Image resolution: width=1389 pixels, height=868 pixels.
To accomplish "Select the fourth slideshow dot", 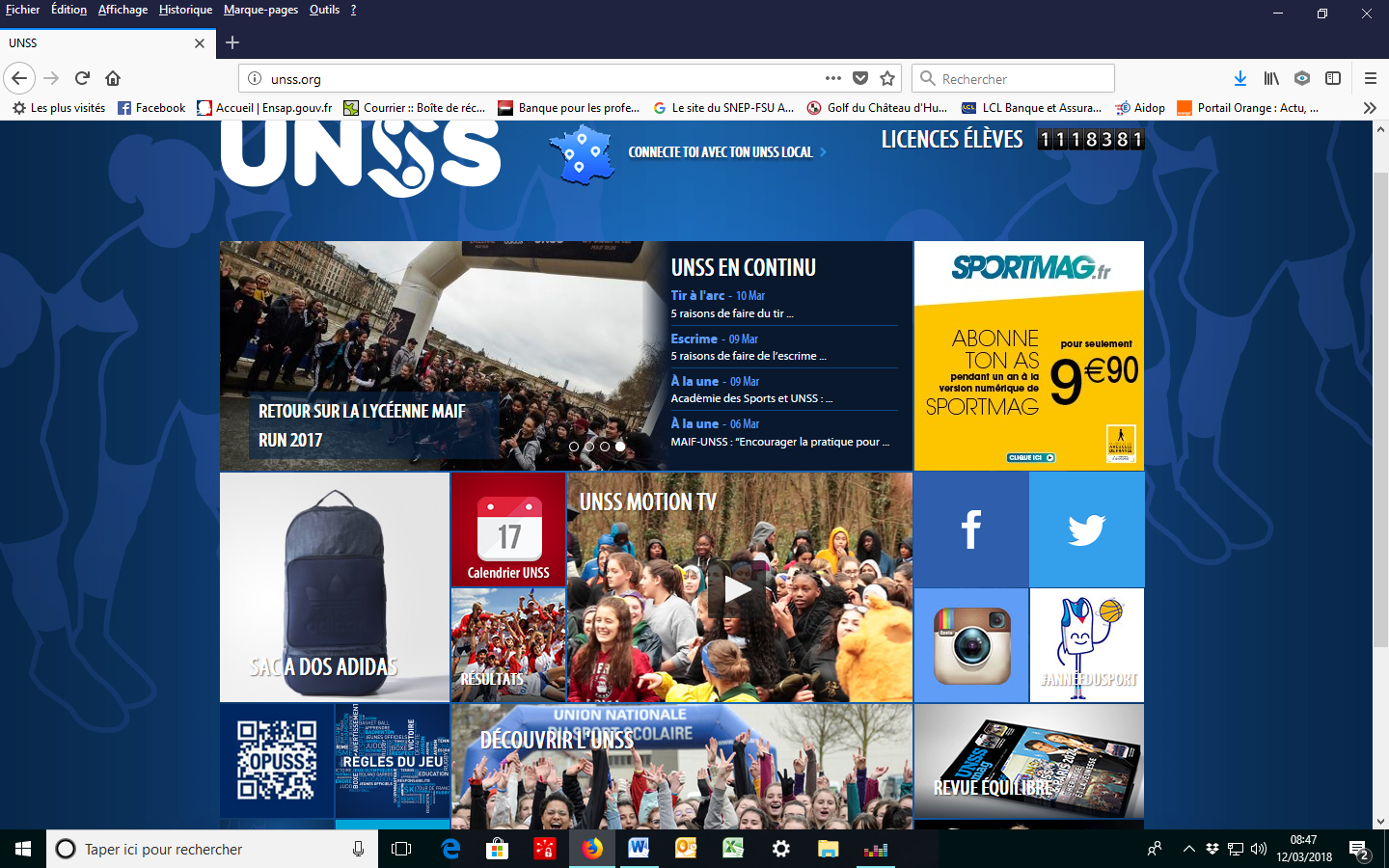I will [x=620, y=447].
